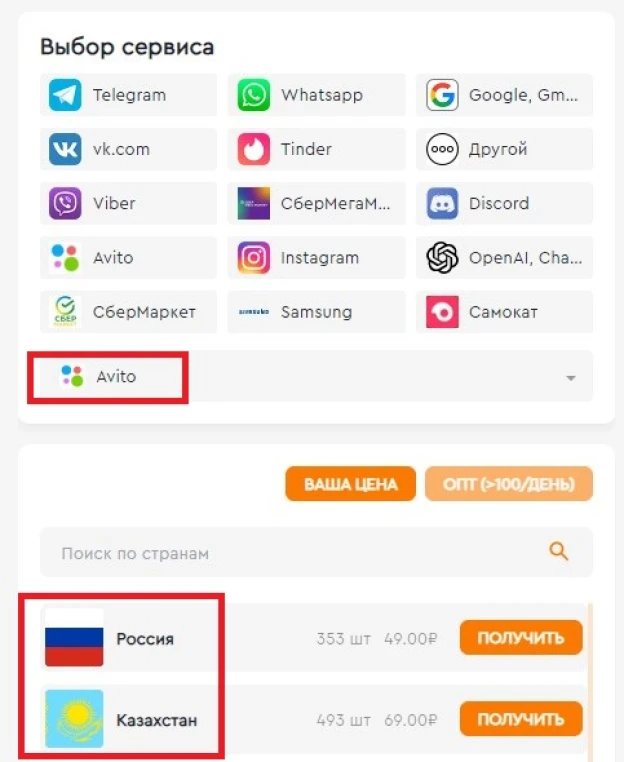624x762 pixels.
Task: Select the vk.com service icon
Action: [65, 149]
